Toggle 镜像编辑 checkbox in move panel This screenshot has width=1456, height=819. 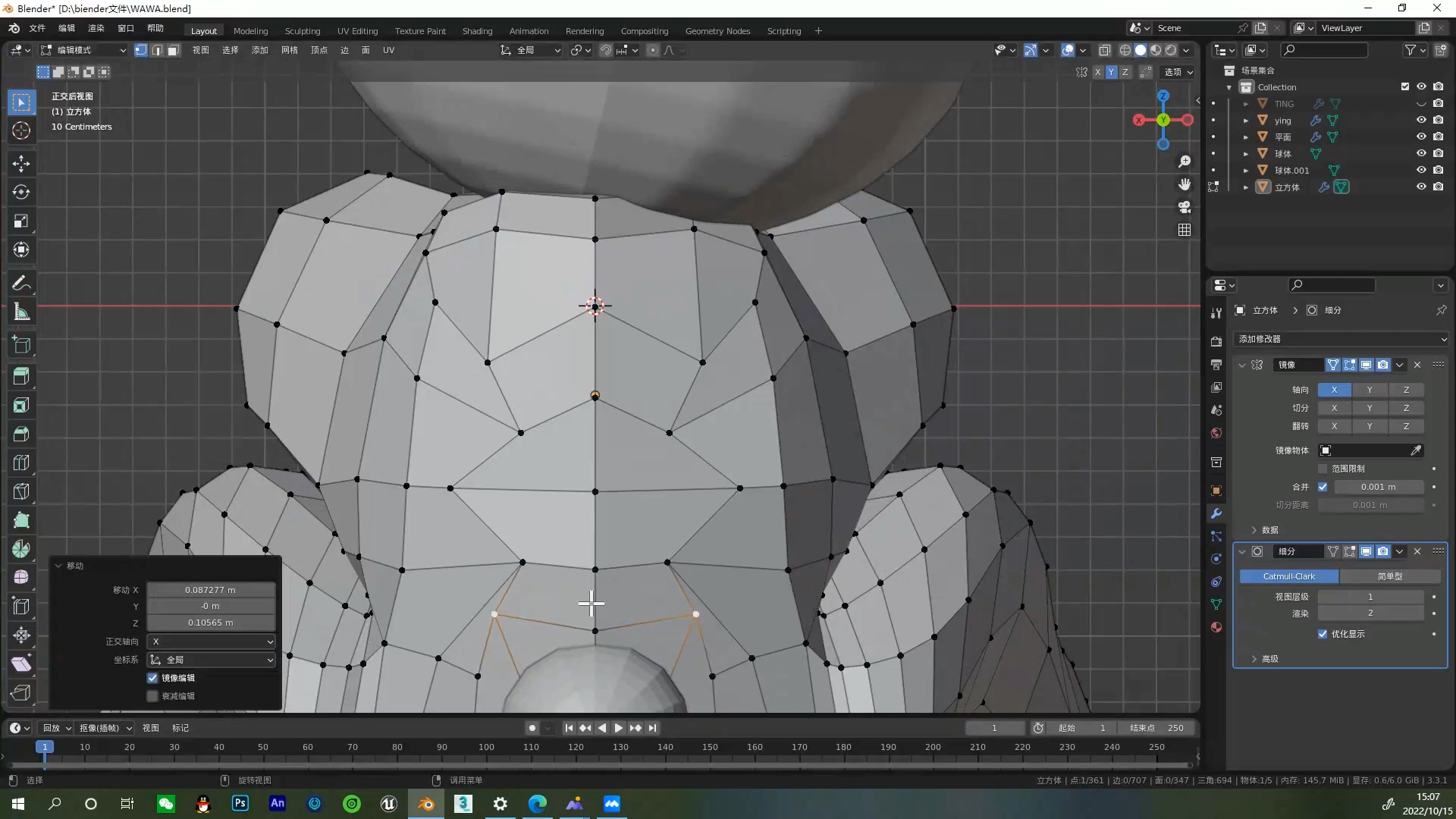pyautogui.click(x=152, y=678)
